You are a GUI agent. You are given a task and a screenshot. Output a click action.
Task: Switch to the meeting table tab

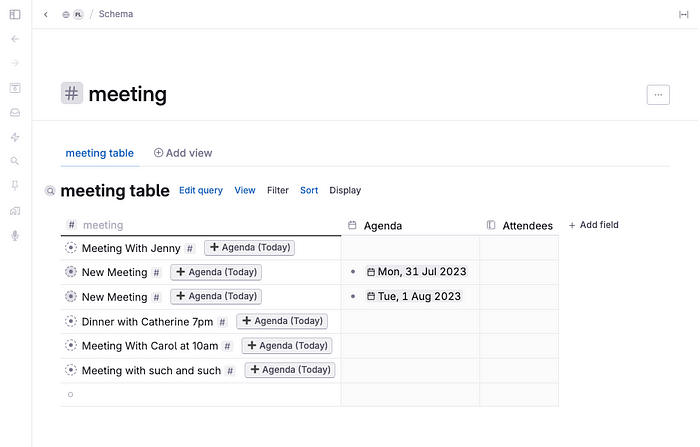(99, 153)
